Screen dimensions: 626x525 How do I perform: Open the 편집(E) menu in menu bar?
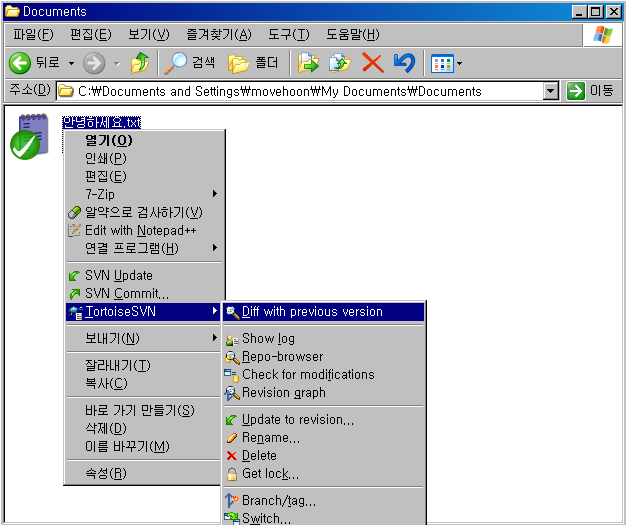tap(91, 35)
